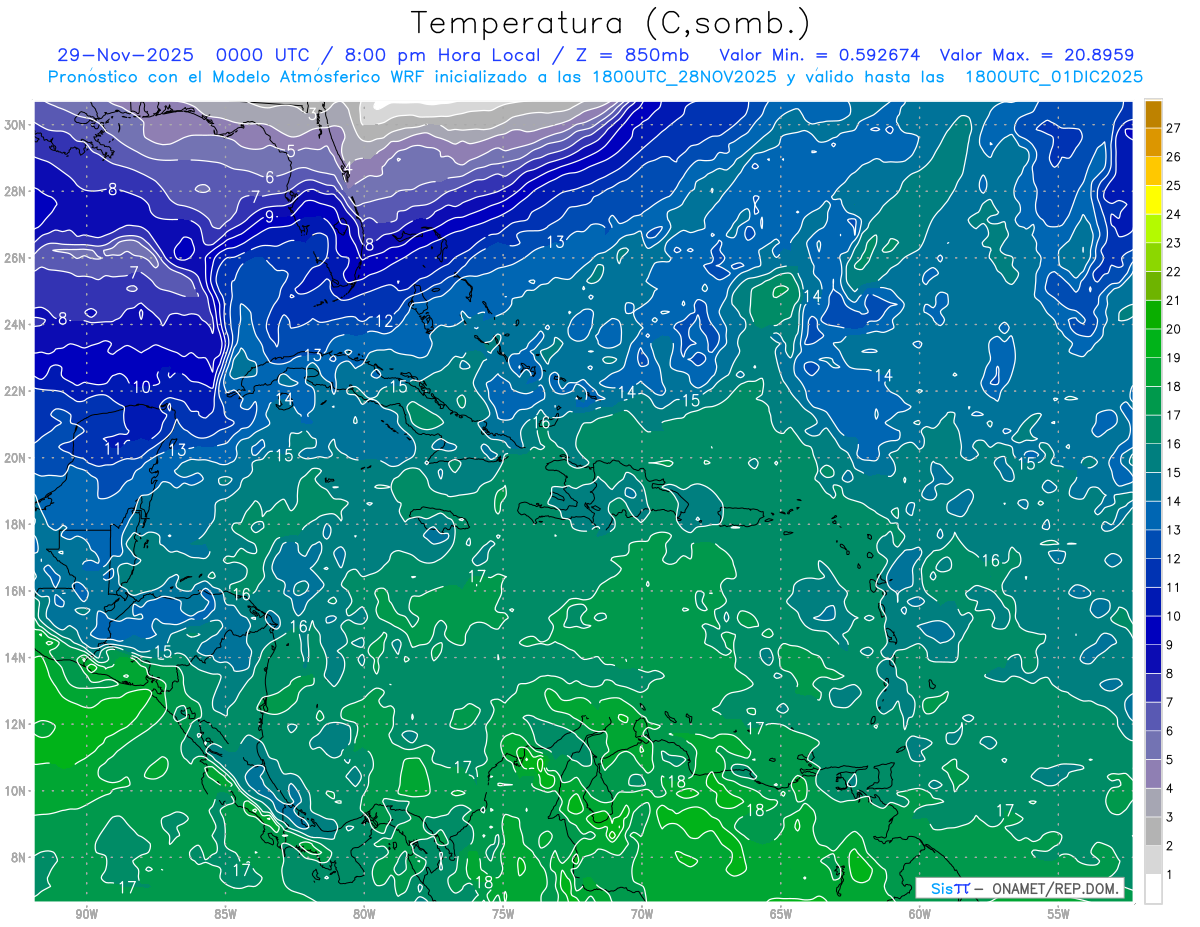This screenshot has height=927, width=1200.
Task: Click the "Valor Min. = 0.592674" readout
Action: coord(821,56)
